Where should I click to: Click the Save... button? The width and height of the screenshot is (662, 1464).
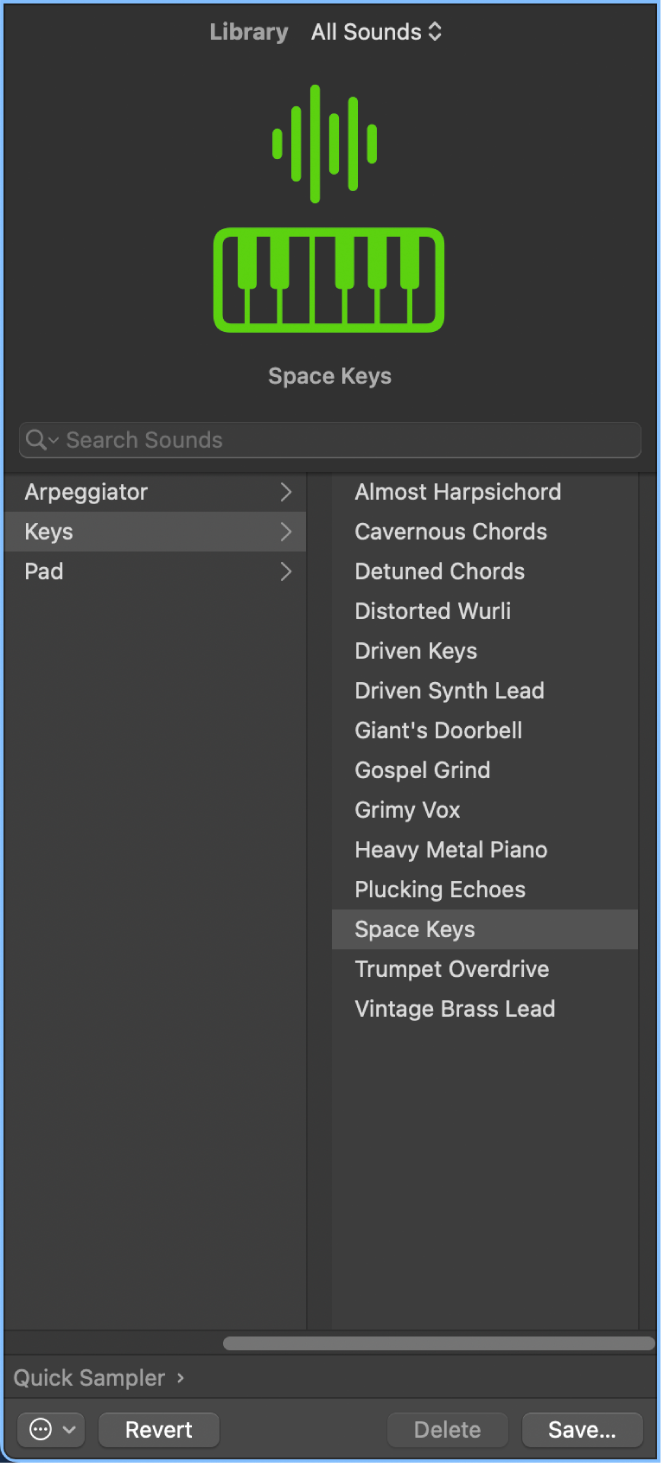(582, 1429)
